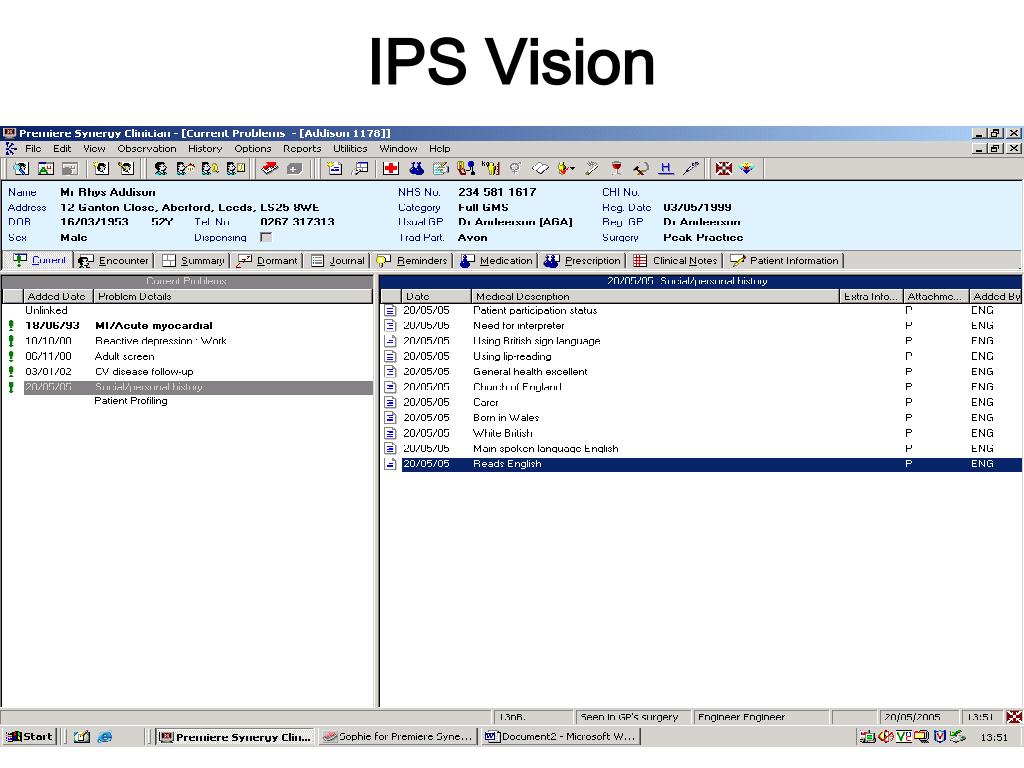Select the Using British sign language entry
This screenshot has width=1024, height=768.
701,341
